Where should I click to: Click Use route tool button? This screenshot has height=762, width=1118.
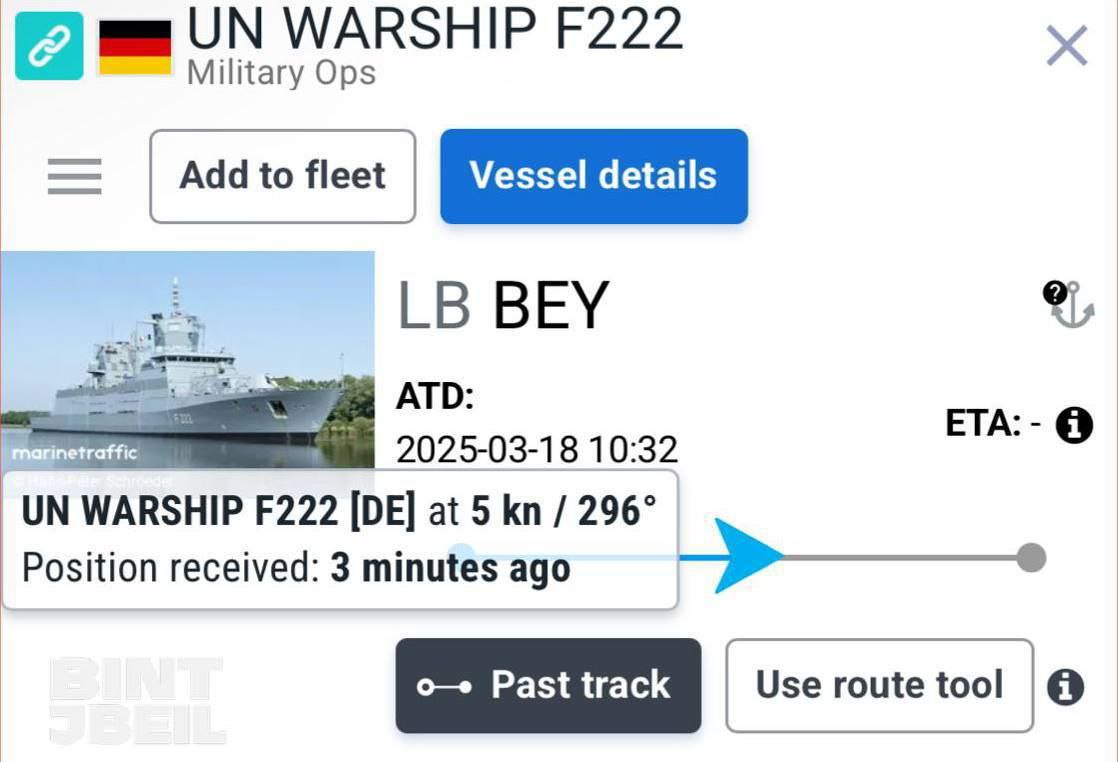[879, 686]
